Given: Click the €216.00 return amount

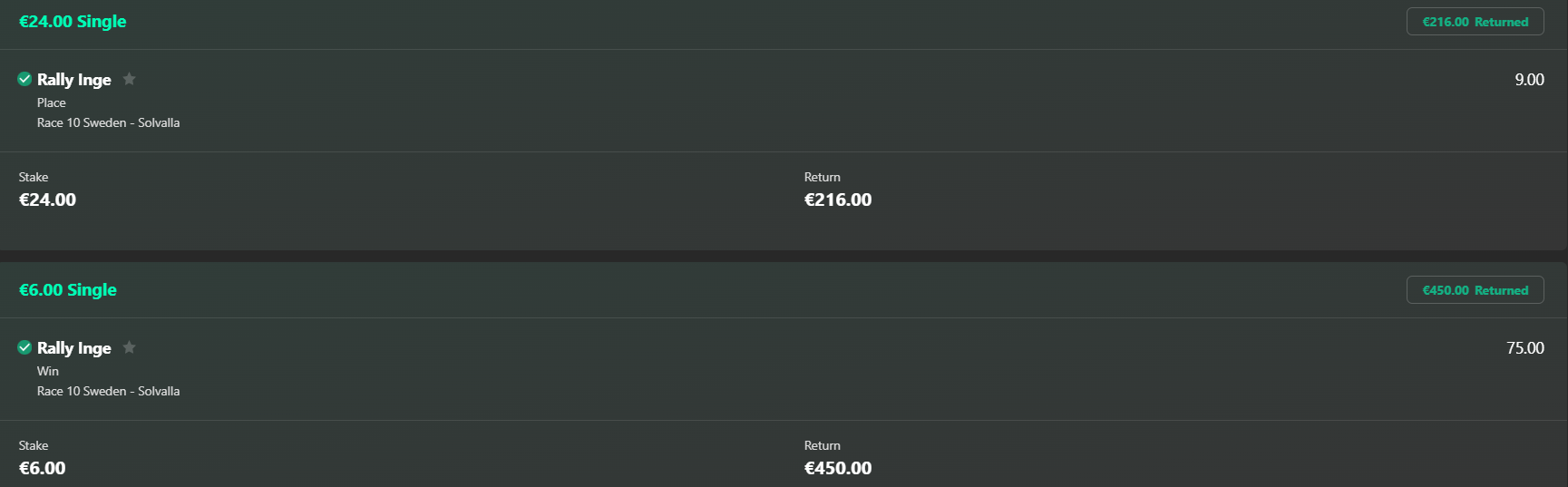Looking at the screenshot, I should point(838,200).
